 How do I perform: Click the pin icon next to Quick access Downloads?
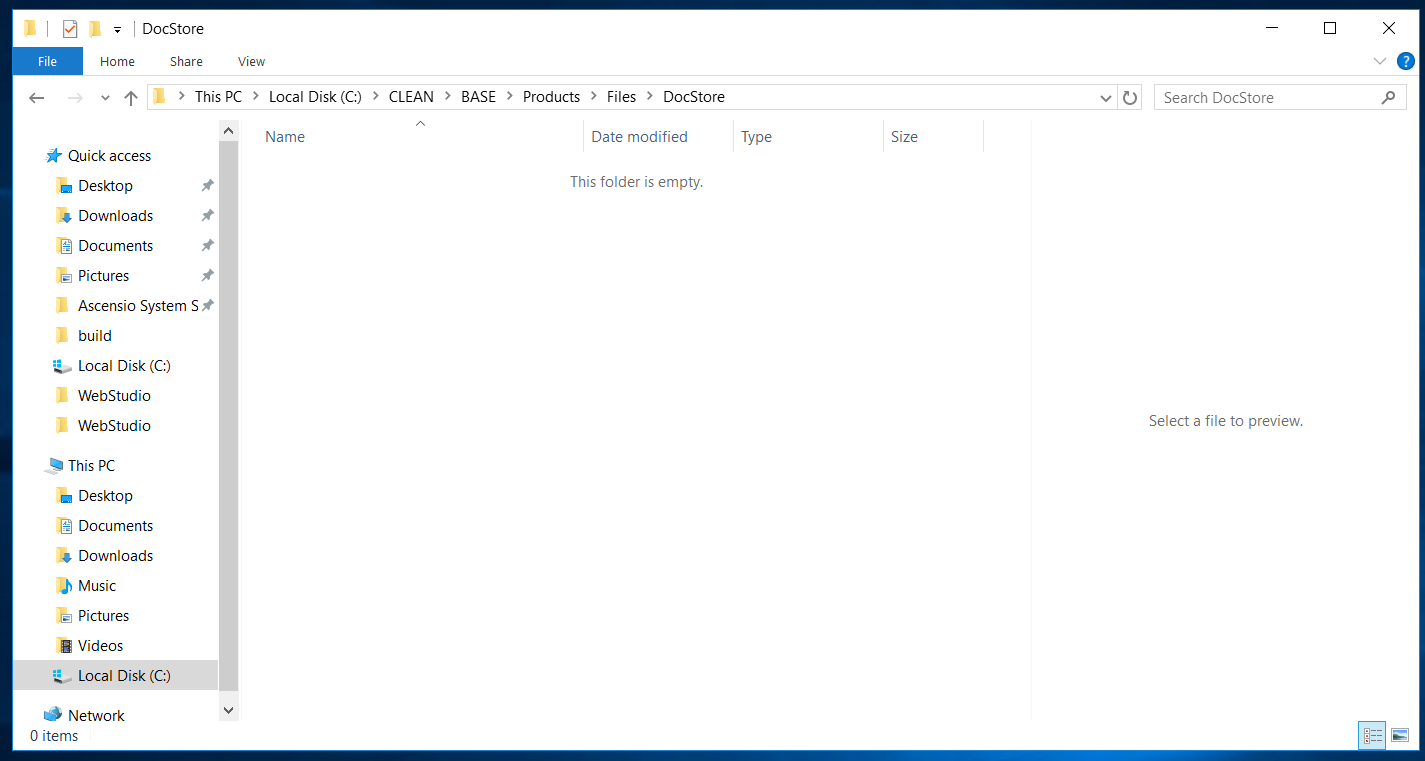click(207, 216)
